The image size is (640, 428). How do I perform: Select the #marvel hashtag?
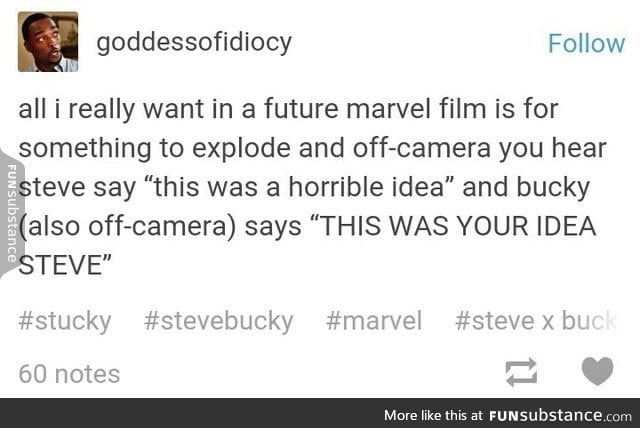(373, 321)
